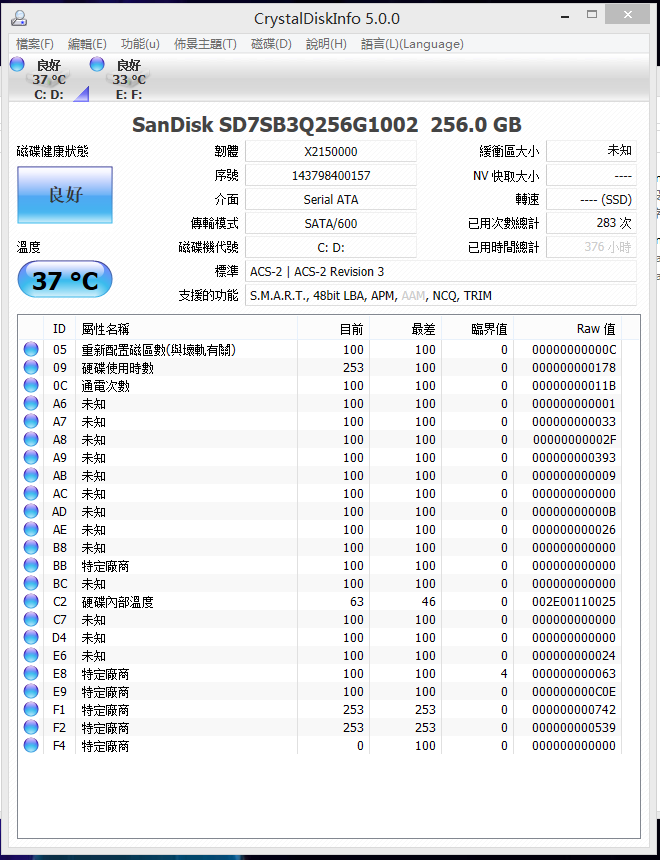Select the E: F: disk status orb
Image resolution: width=660 pixels, height=860 pixels.
(97, 64)
